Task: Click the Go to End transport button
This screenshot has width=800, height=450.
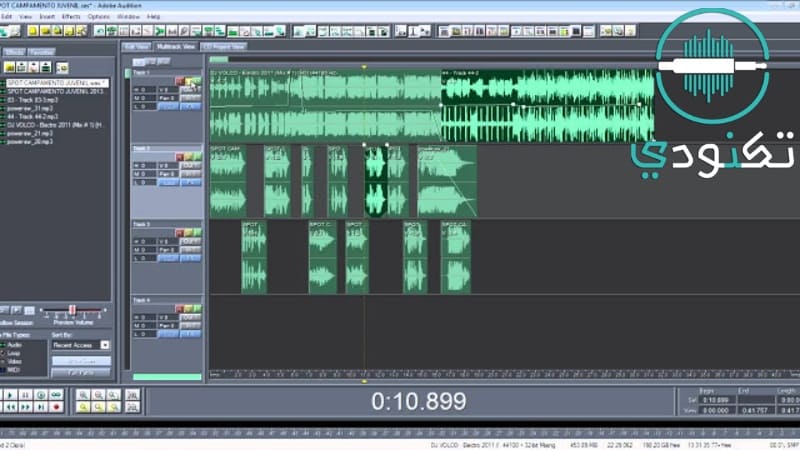Action: (41, 407)
